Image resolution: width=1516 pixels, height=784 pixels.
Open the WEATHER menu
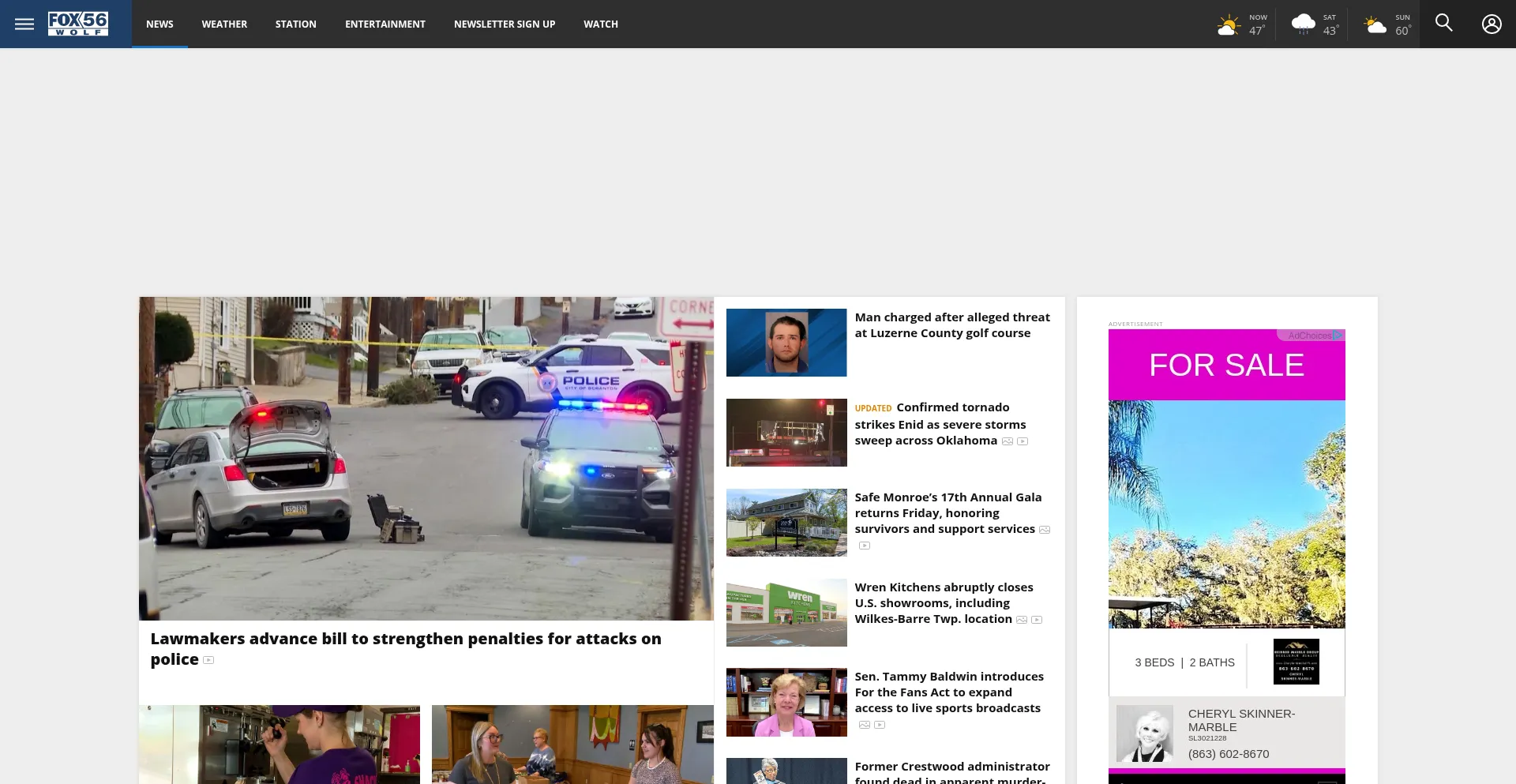[x=224, y=24]
